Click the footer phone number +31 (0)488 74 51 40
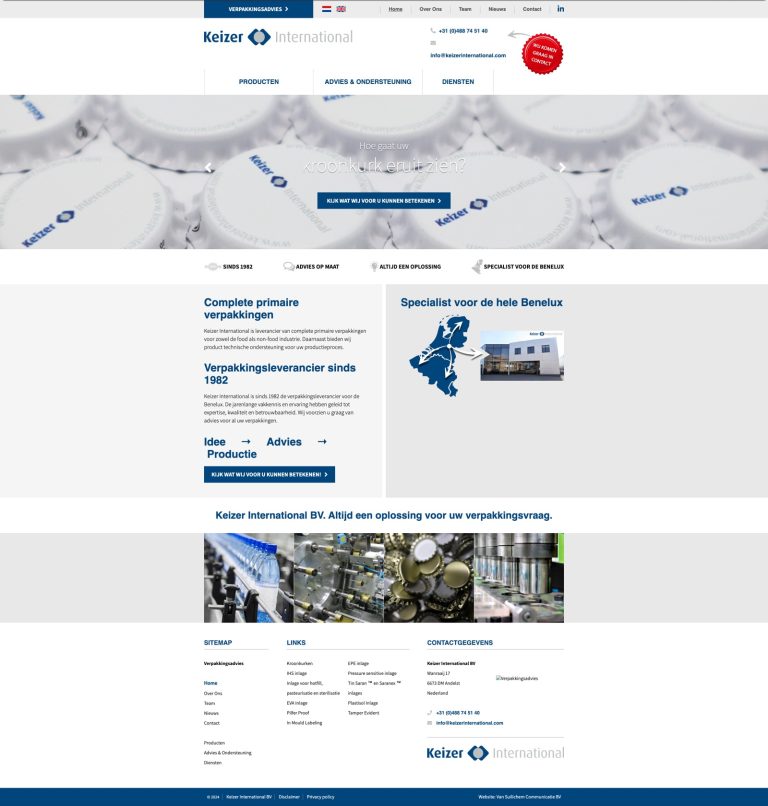 coord(458,713)
